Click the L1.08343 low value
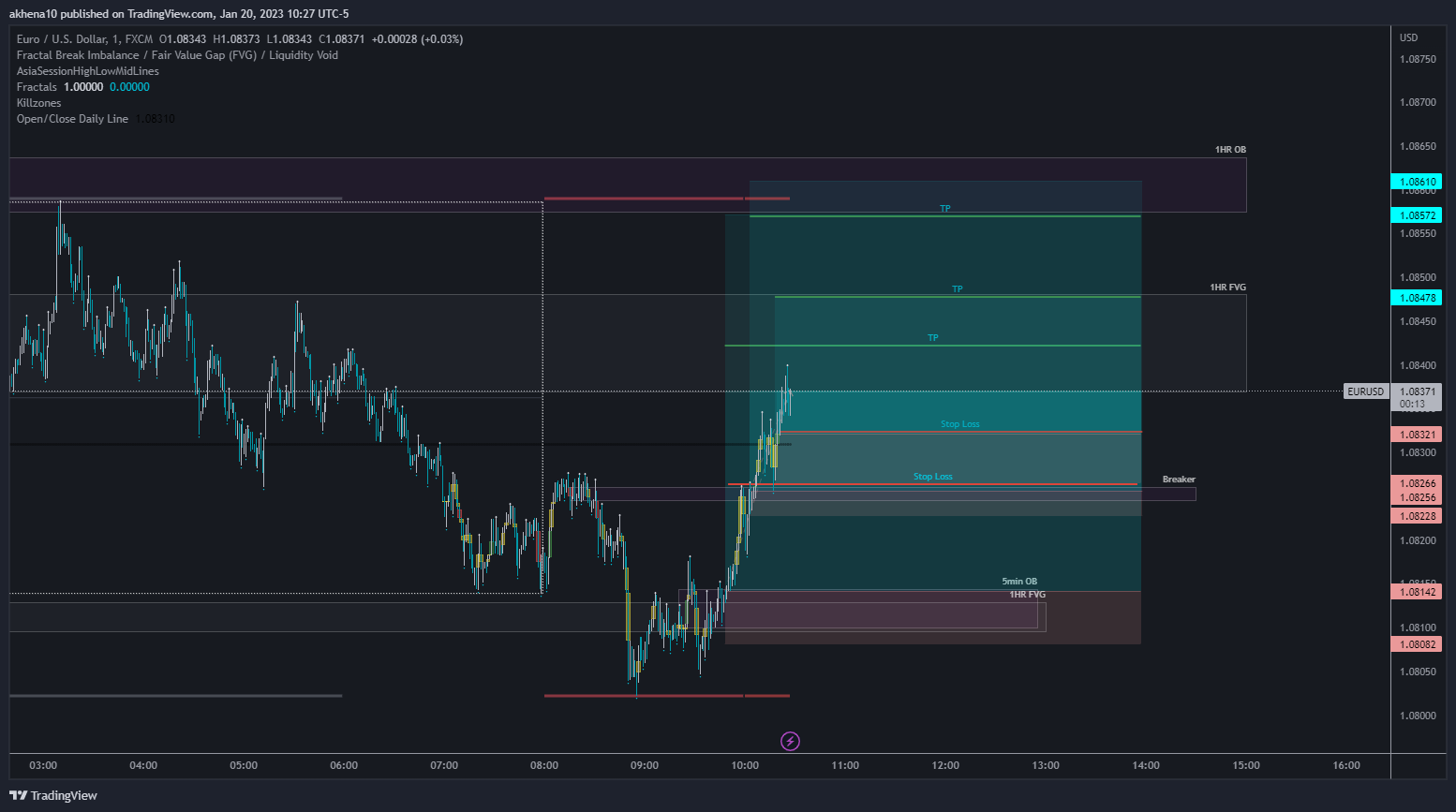This screenshot has height=812, width=1456. [x=290, y=39]
